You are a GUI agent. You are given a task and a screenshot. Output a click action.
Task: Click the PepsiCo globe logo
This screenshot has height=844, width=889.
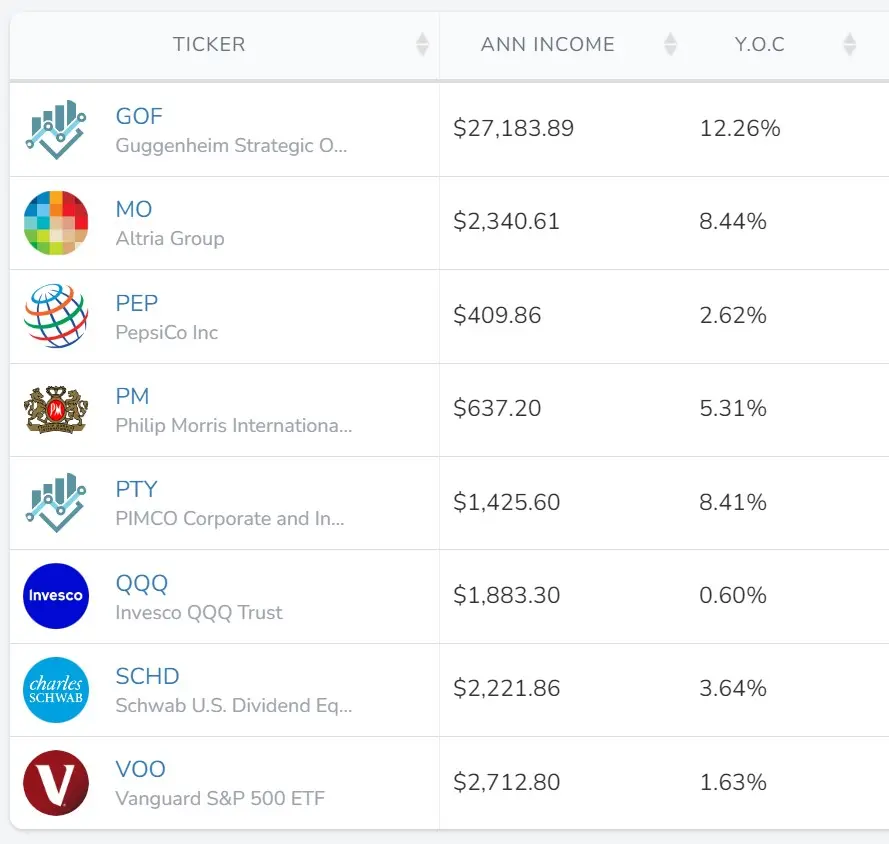click(x=56, y=316)
